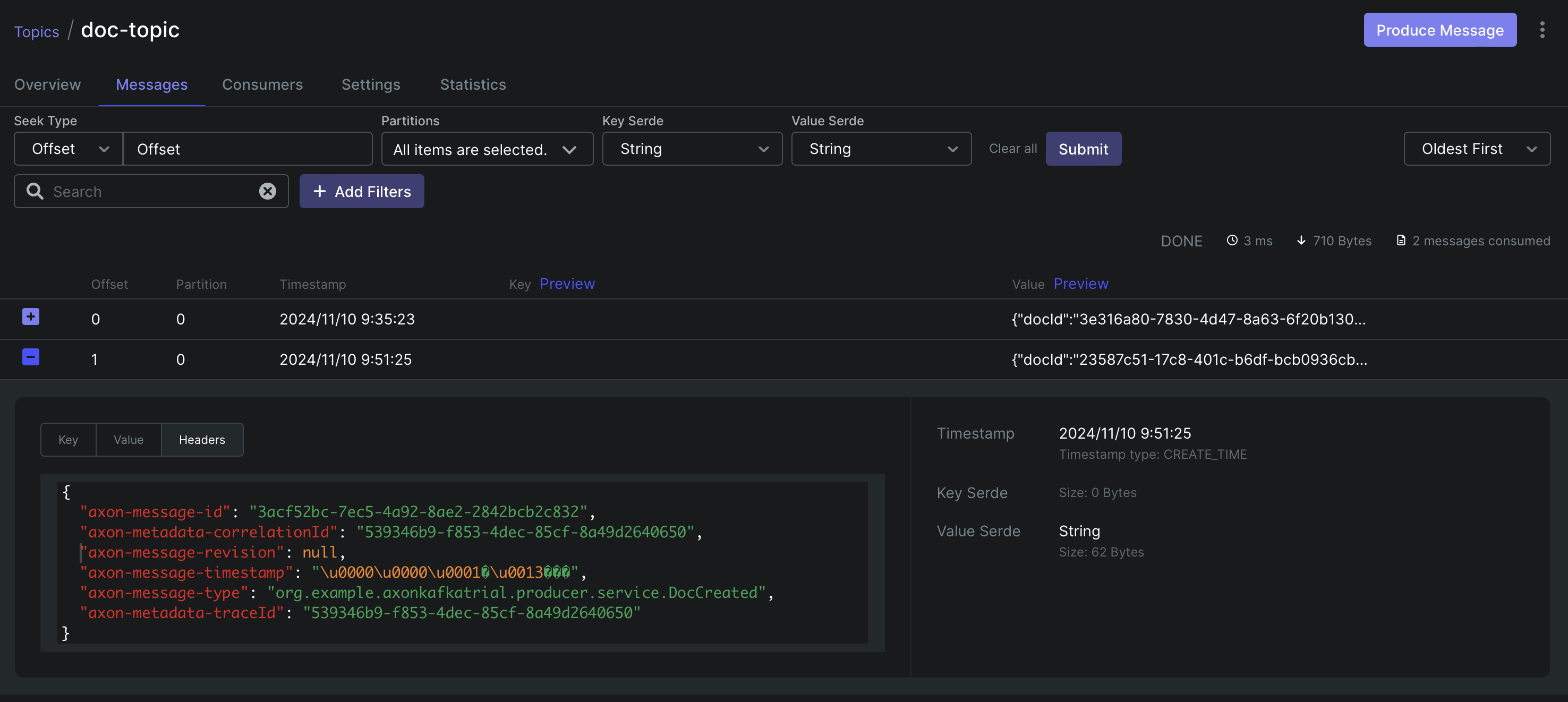Show the message Value tab
1568x702 pixels.
coord(129,440)
